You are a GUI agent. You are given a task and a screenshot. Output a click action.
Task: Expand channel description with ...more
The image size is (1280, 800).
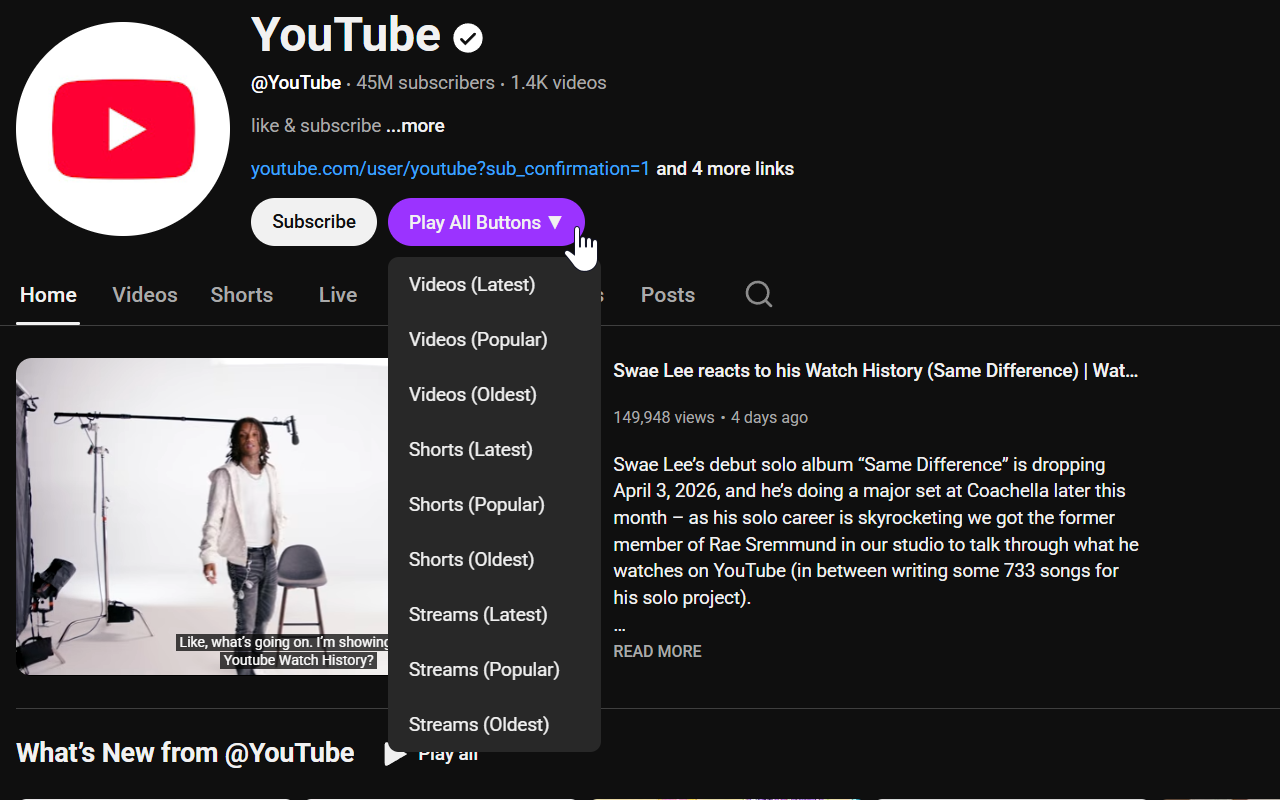tap(415, 126)
